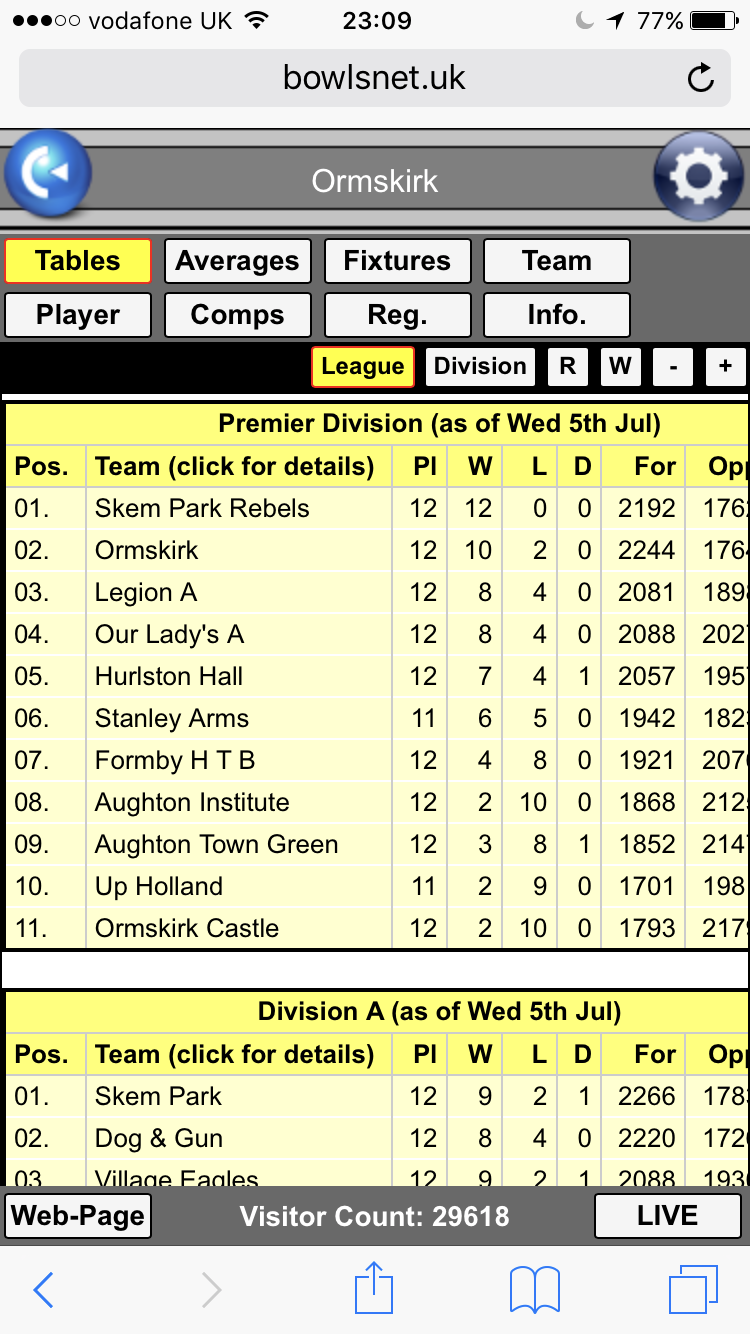Toggle the W option button
This screenshot has height=1334, width=750.
(x=620, y=367)
